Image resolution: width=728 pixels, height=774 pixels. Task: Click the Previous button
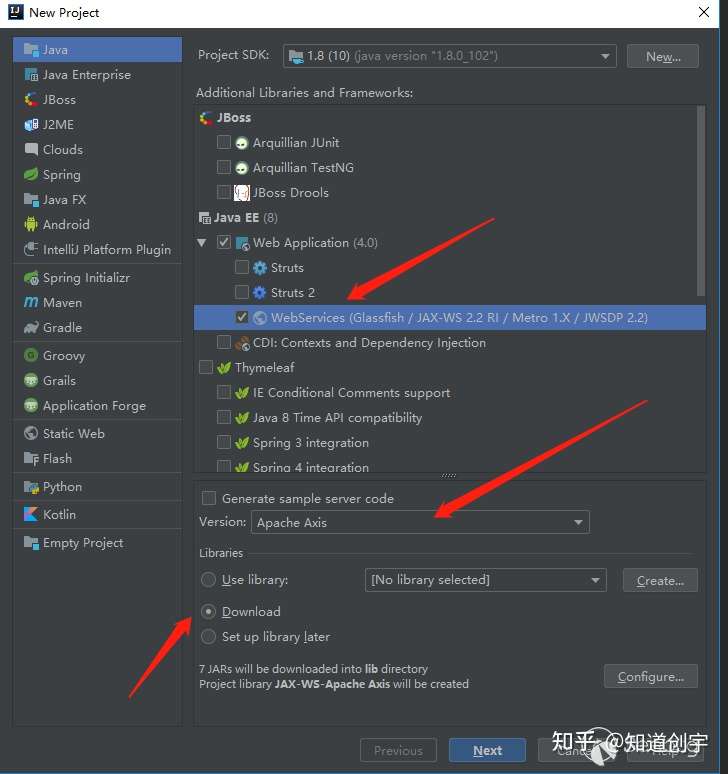pyautogui.click(x=398, y=750)
